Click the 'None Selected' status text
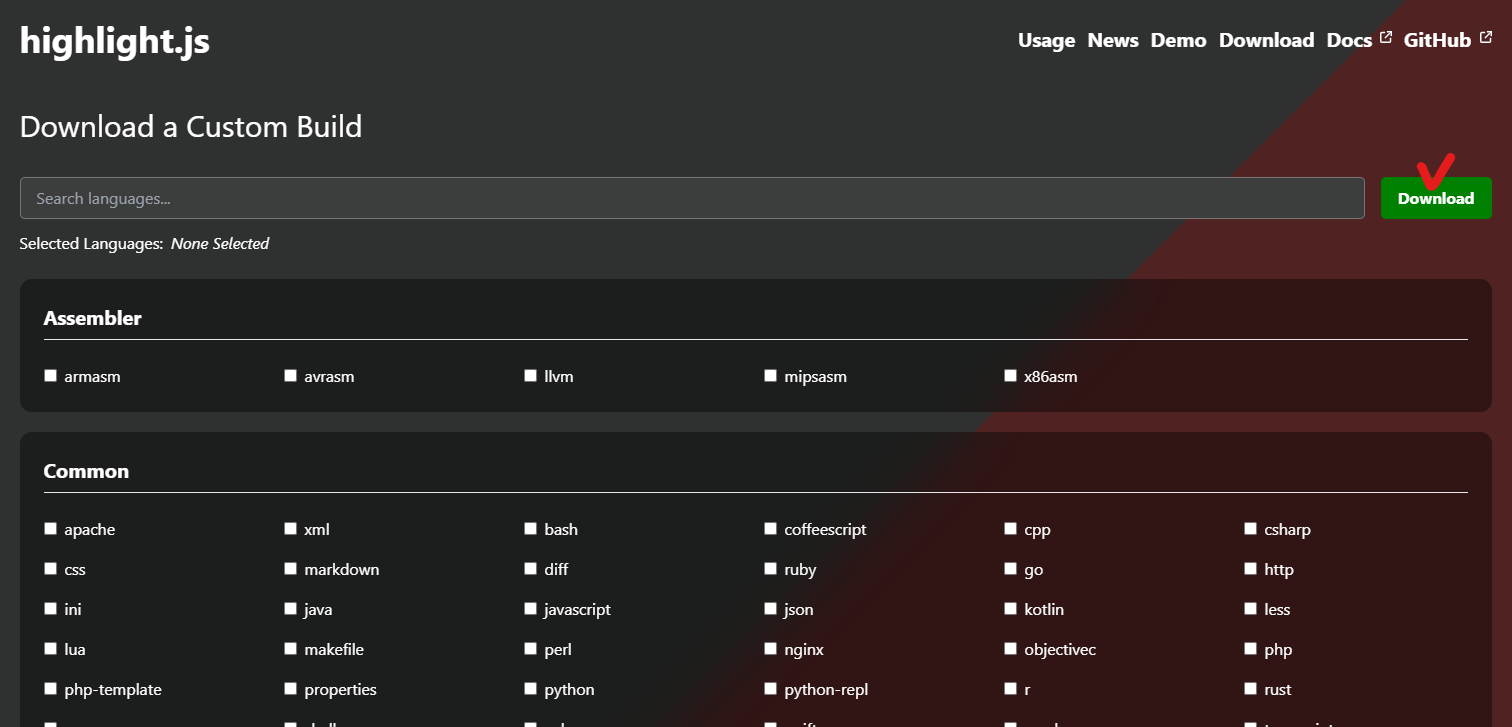Screen dimensions: 1512x727 220,243
